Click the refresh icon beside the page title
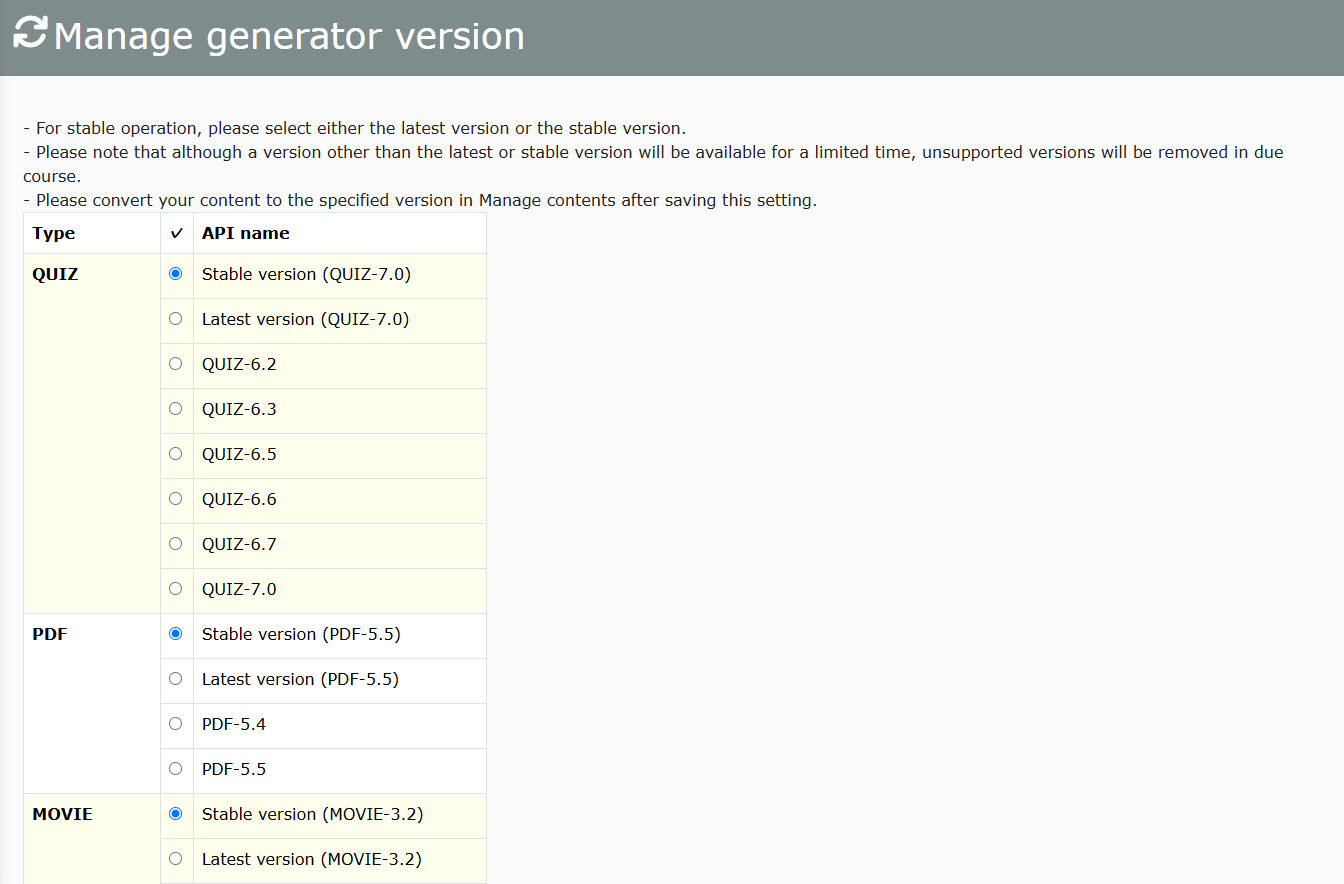 coord(30,32)
